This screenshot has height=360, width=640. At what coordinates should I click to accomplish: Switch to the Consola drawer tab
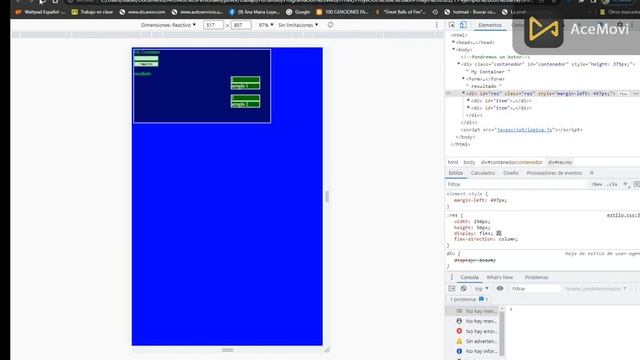[x=469, y=278]
